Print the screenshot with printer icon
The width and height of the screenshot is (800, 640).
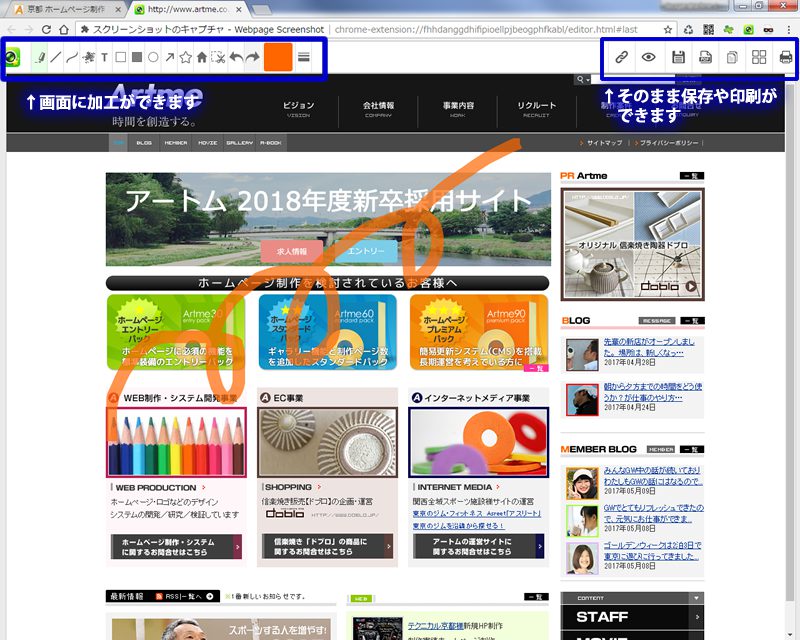coord(786,57)
